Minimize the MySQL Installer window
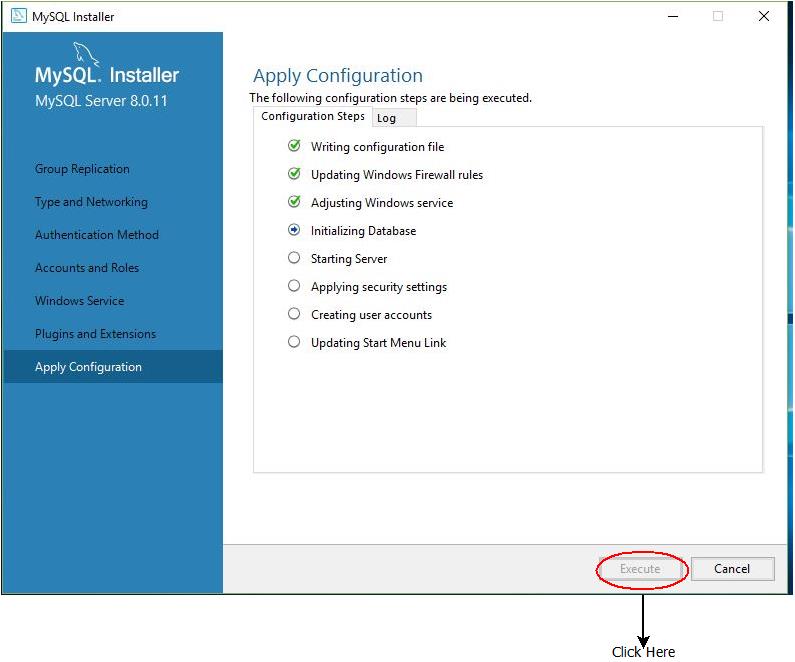 point(673,16)
